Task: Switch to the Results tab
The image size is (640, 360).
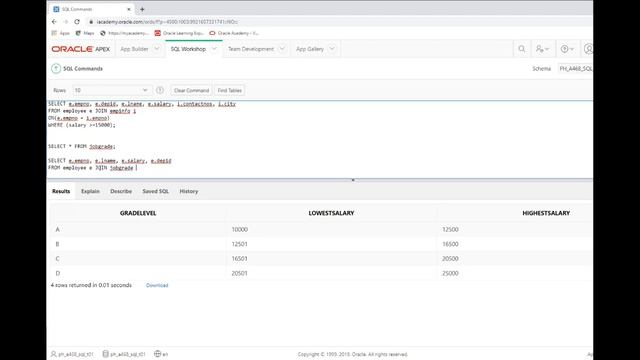Action: click(x=61, y=191)
